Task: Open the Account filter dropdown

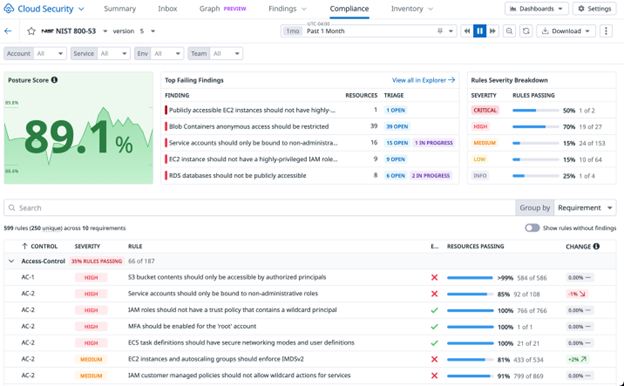Action: [35, 53]
